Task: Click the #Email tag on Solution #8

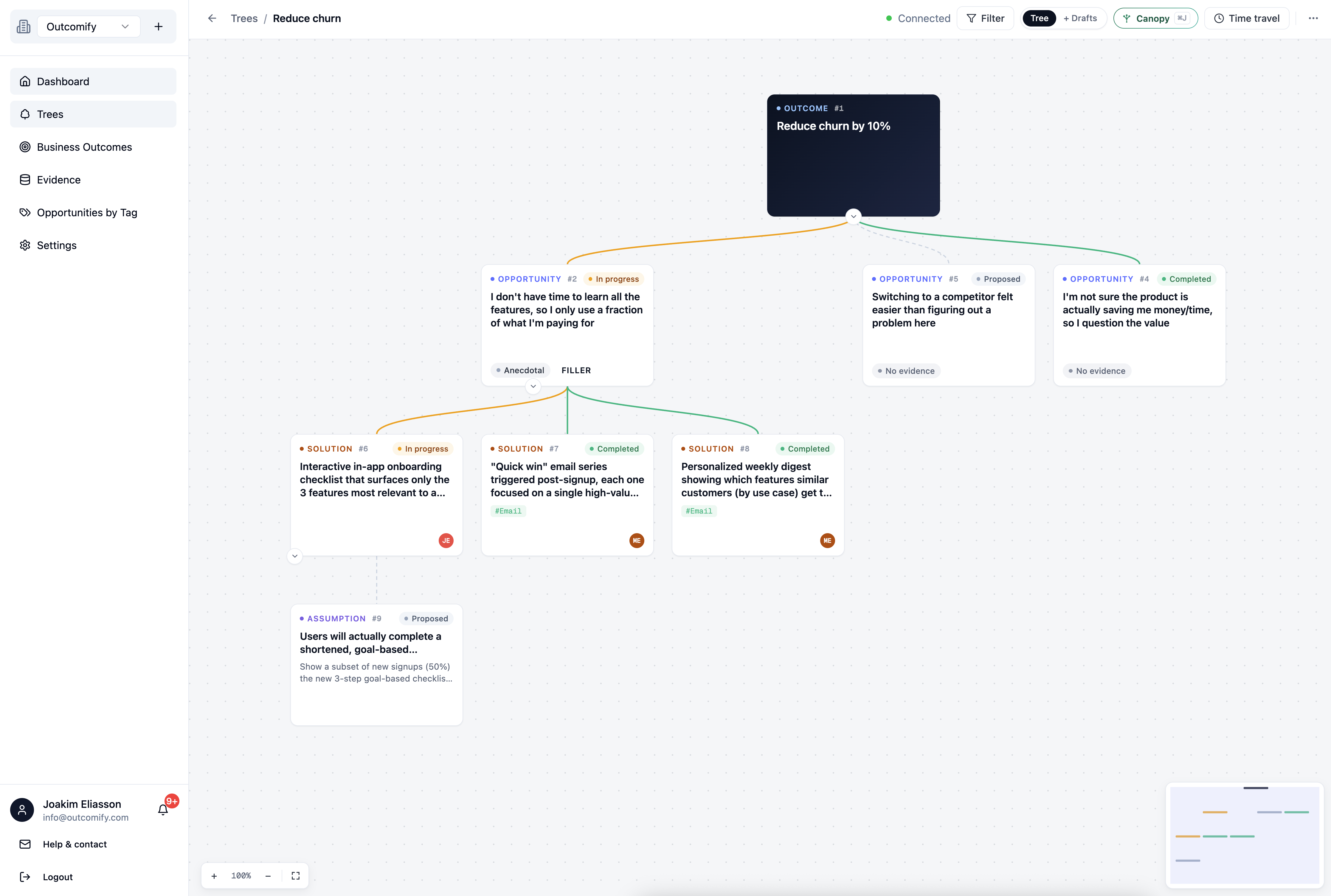Action: [x=699, y=511]
